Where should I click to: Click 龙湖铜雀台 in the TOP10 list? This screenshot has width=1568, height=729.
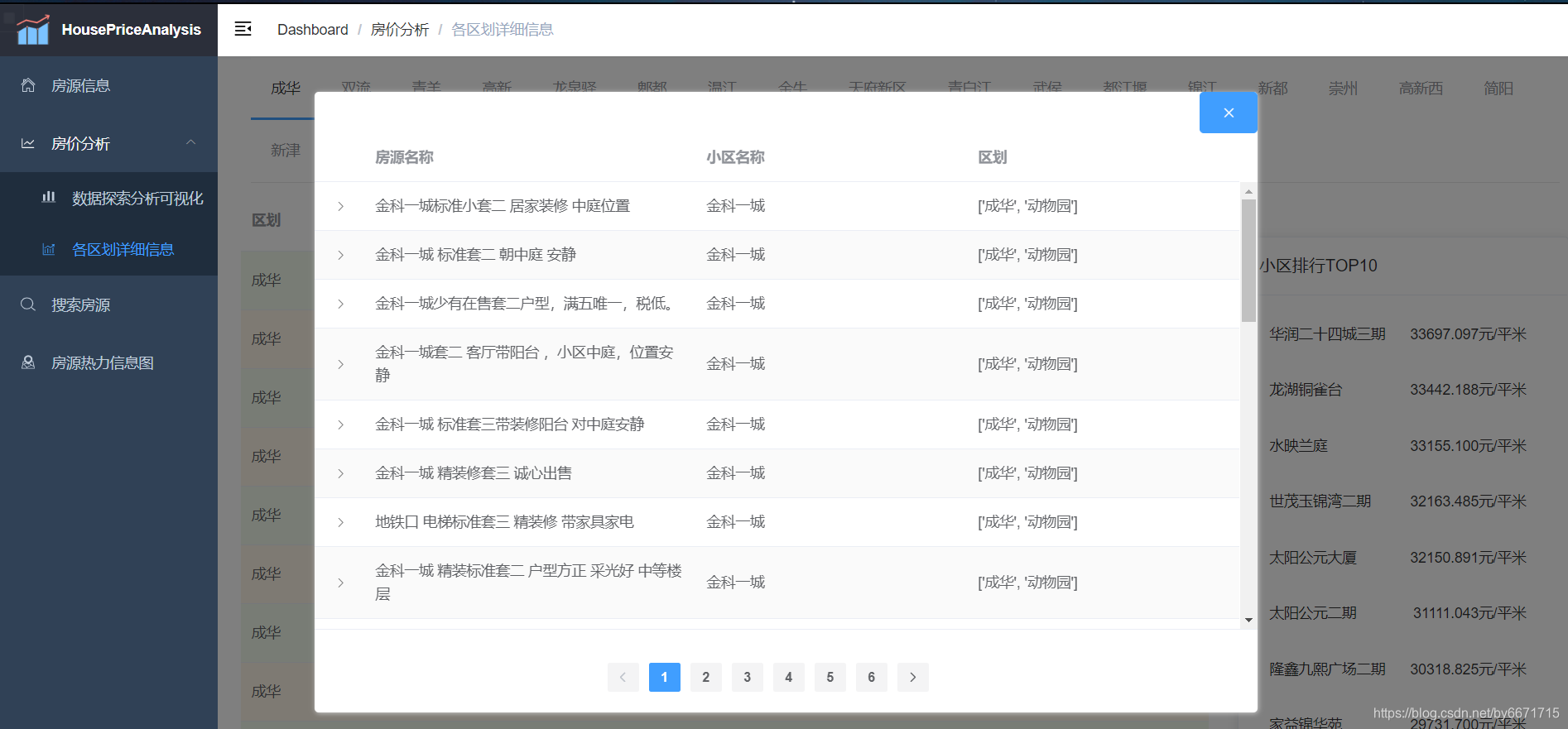coord(1306,390)
